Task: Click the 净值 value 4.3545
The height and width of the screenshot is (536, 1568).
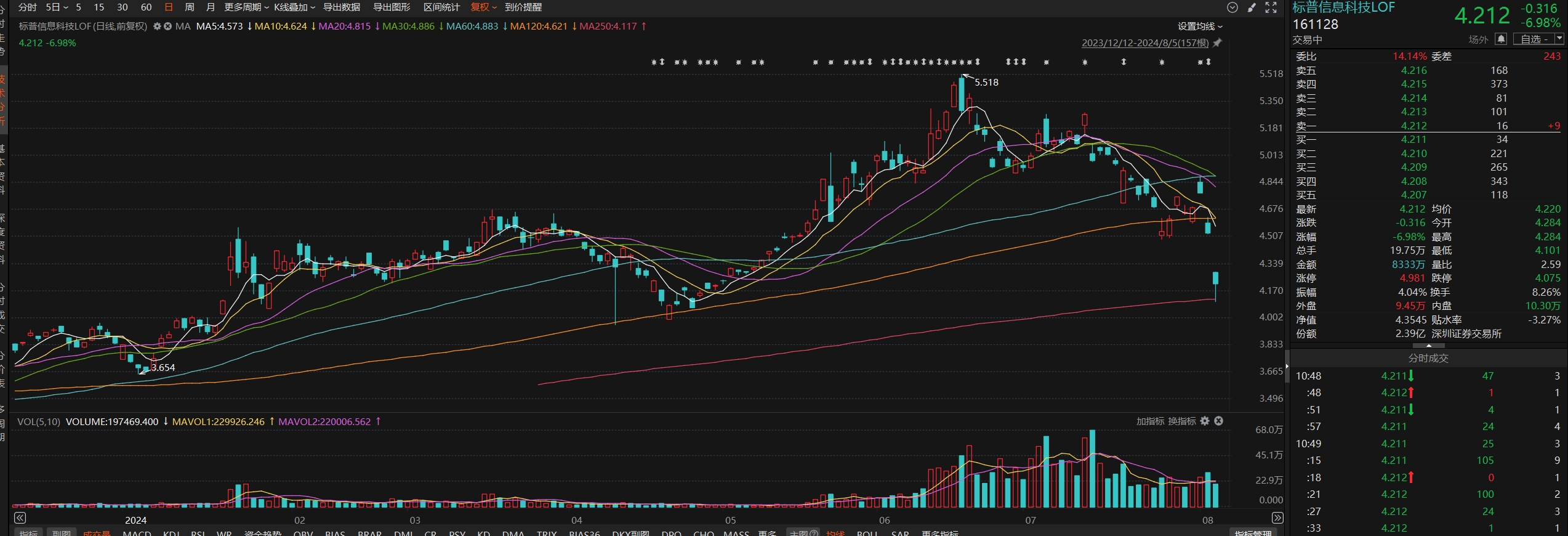Action: tap(1410, 320)
